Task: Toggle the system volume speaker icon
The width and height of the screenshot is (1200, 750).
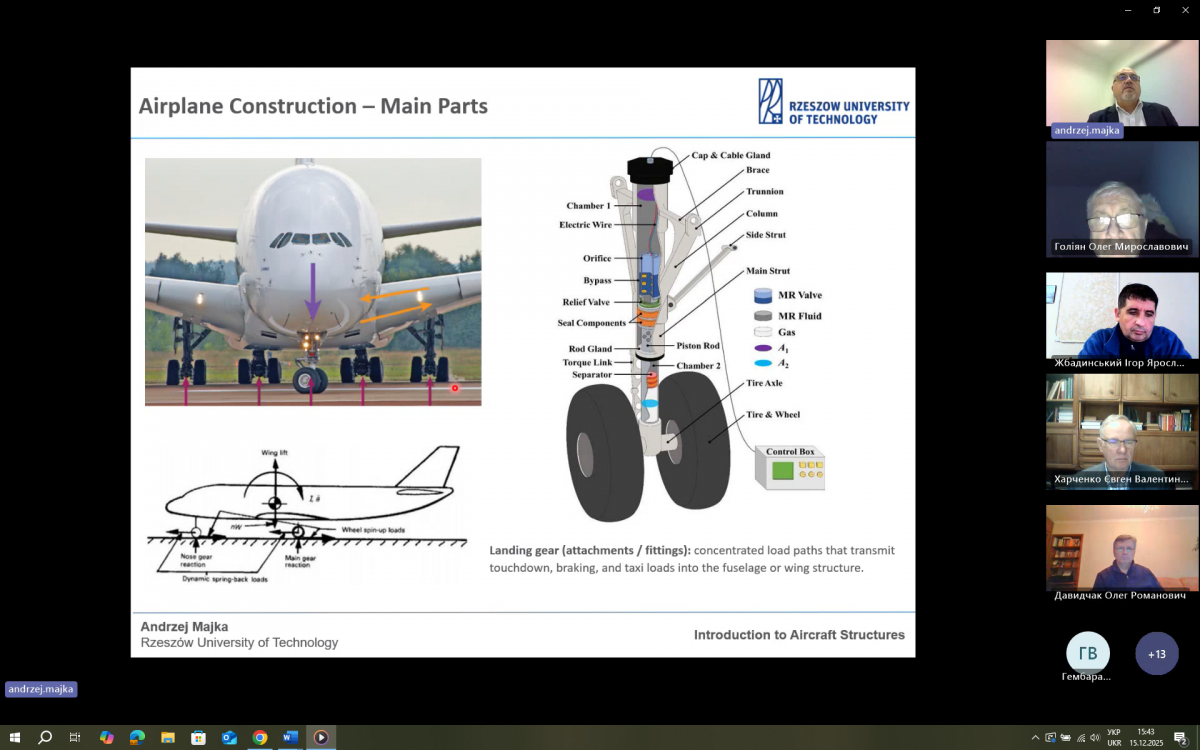Action: tap(1095, 738)
